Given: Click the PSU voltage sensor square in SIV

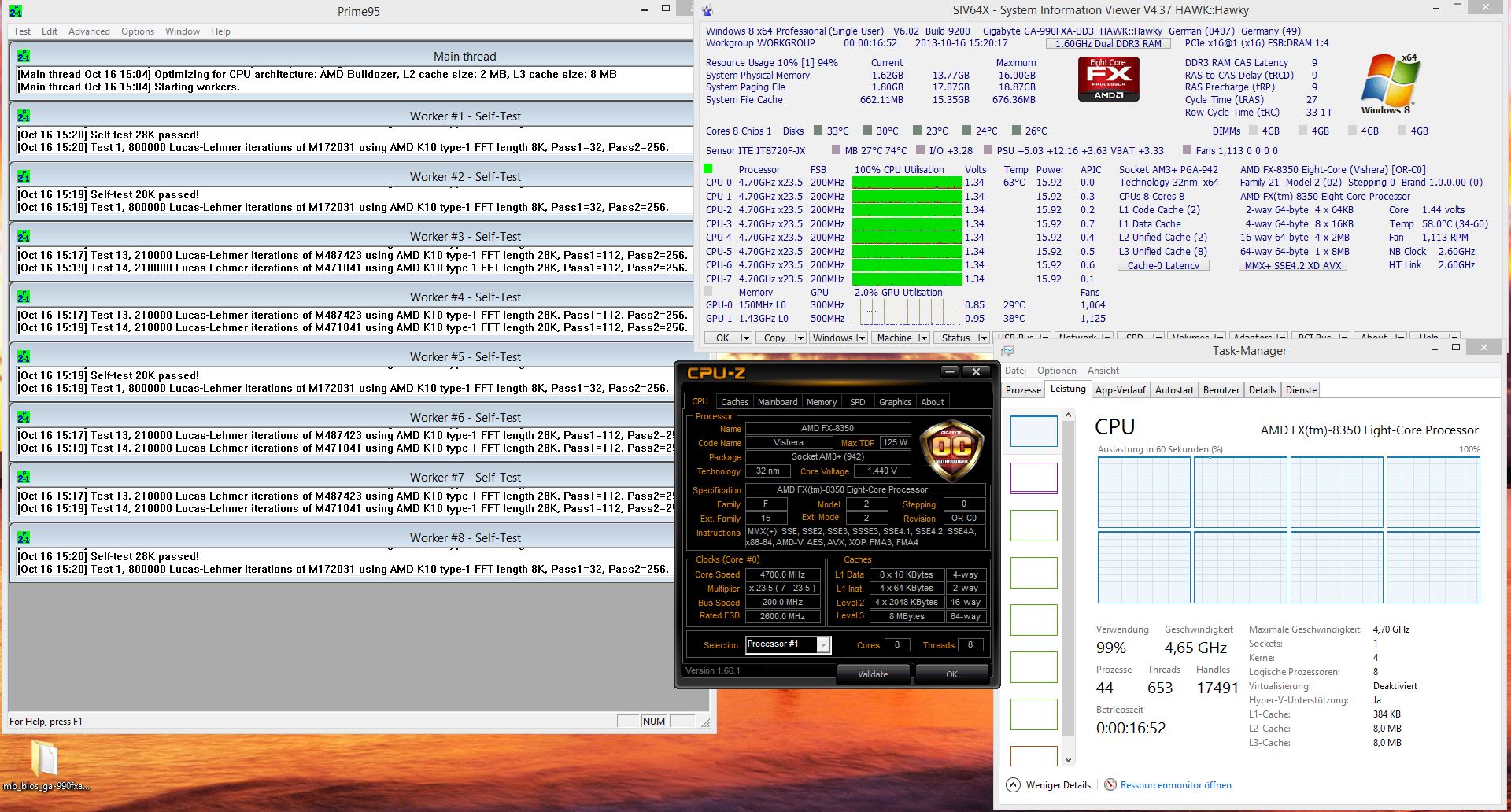Looking at the screenshot, I should click(987, 150).
